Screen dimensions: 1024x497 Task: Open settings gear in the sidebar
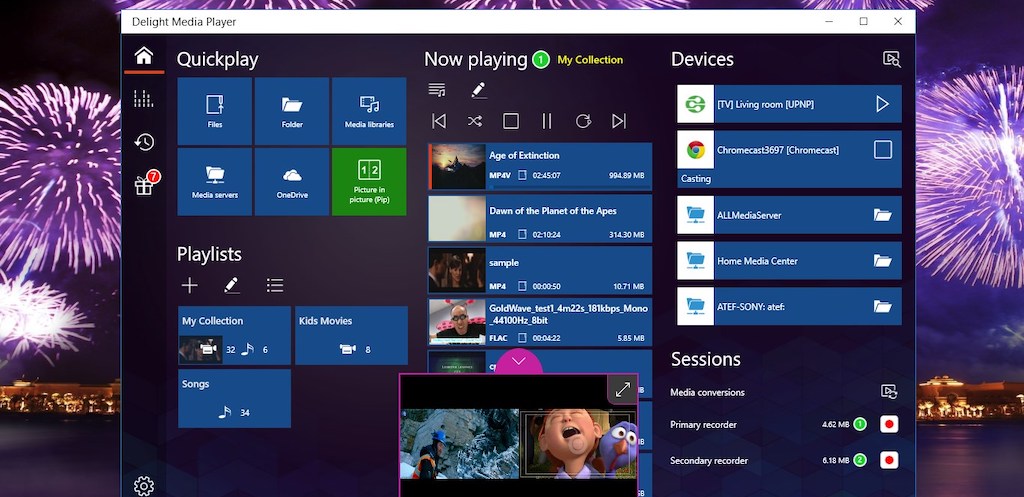pos(144,486)
